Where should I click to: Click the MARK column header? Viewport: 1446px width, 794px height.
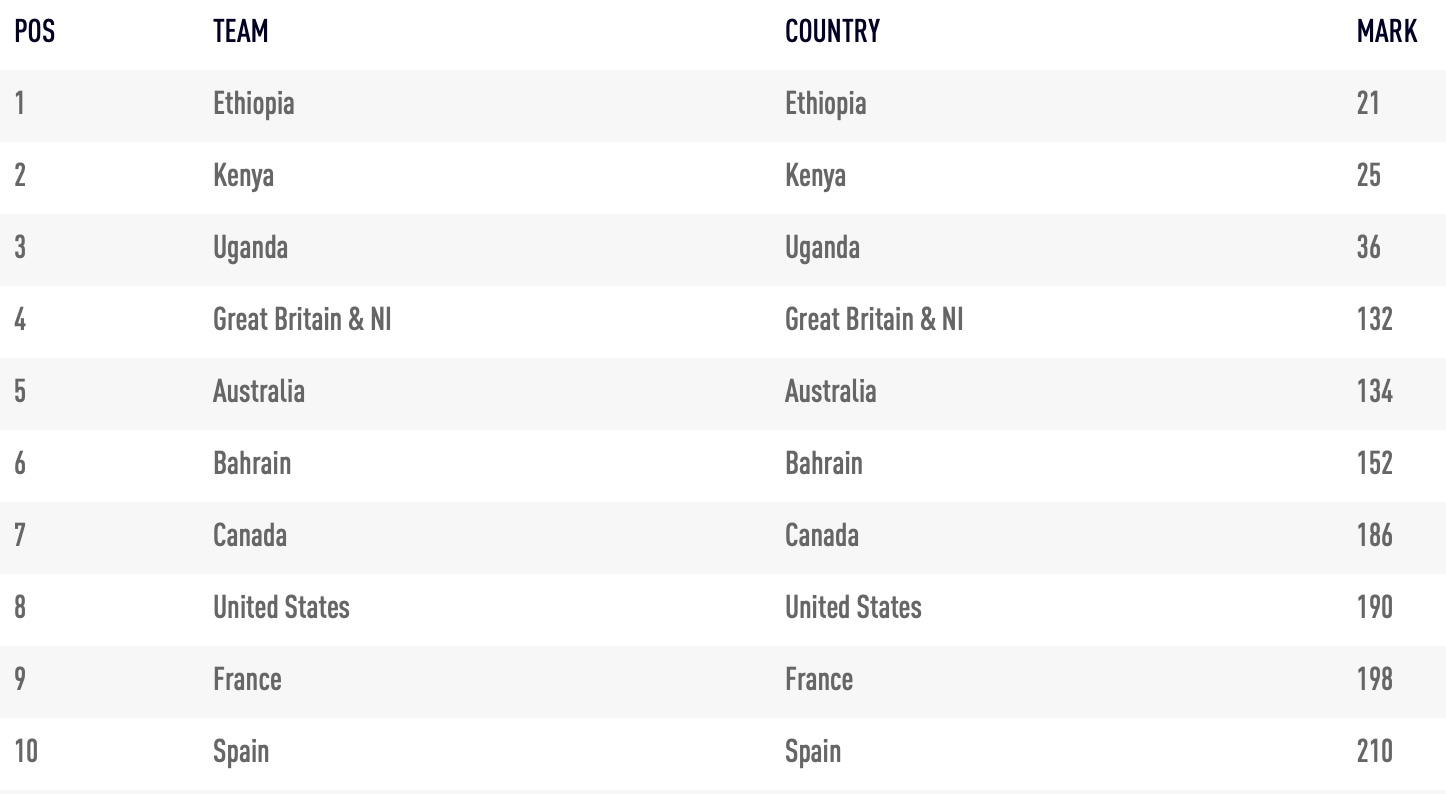[1387, 32]
